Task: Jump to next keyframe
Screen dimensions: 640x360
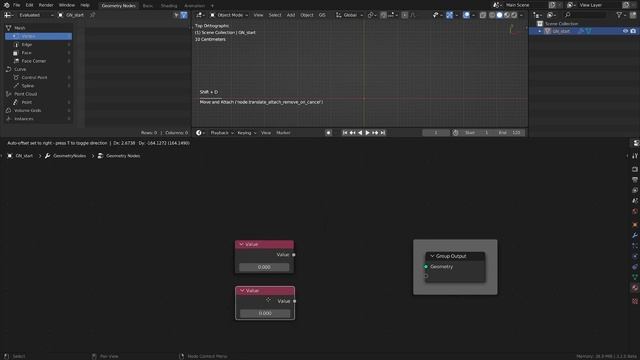Action: [375, 133]
